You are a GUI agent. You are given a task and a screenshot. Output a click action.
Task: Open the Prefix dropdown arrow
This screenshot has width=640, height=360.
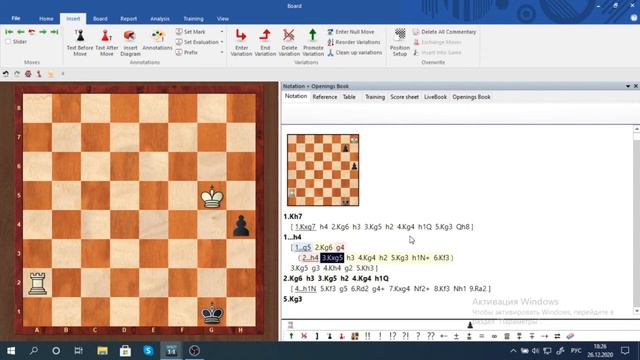coord(222,52)
